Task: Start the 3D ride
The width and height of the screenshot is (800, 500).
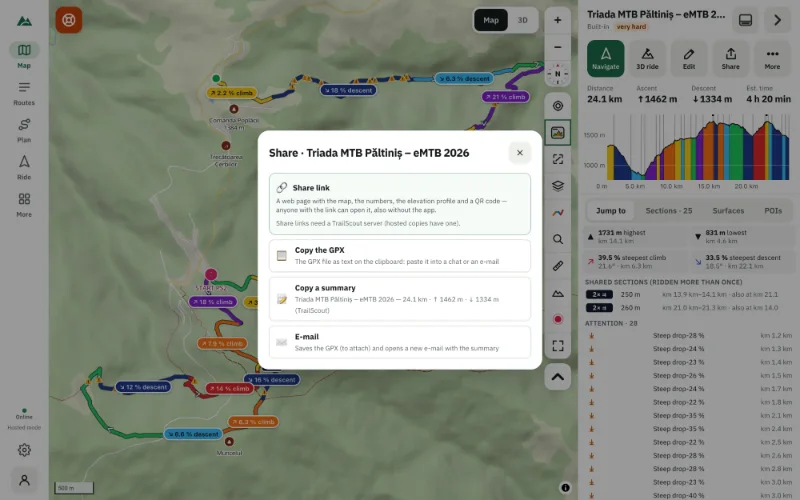Action: (x=647, y=59)
